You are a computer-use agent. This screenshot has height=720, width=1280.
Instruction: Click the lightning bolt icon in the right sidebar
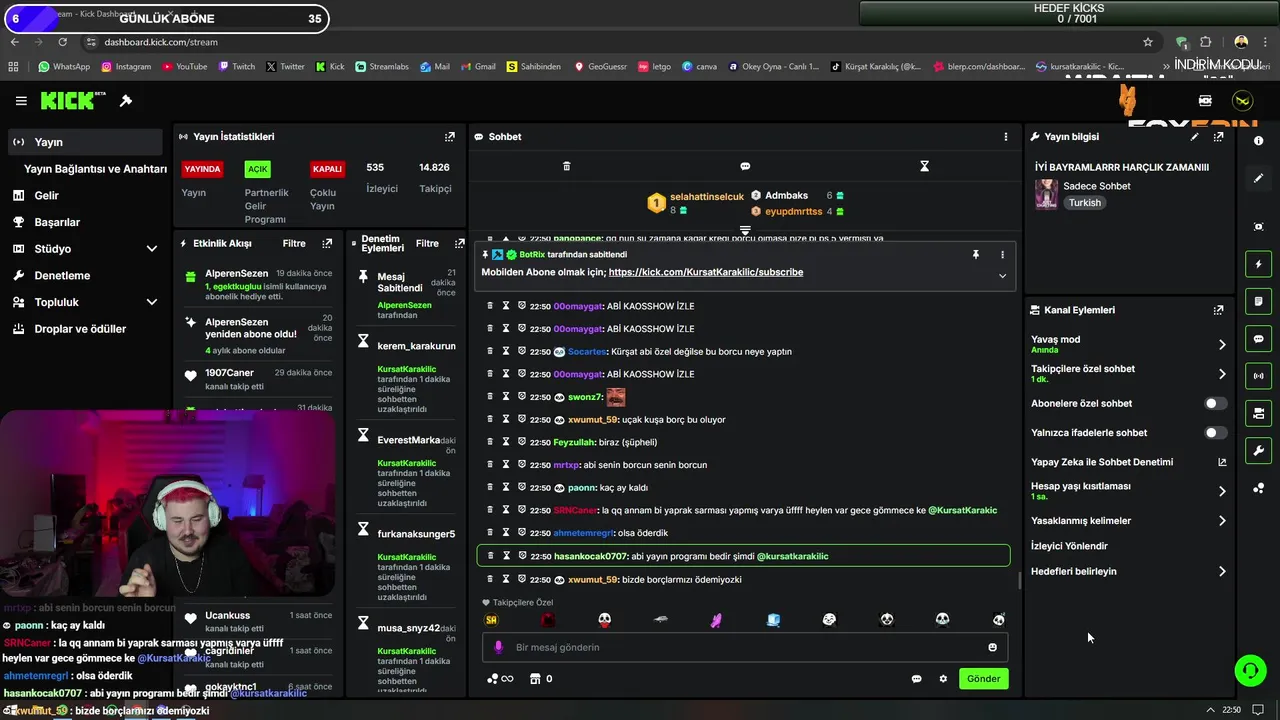[x=1258, y=264]
